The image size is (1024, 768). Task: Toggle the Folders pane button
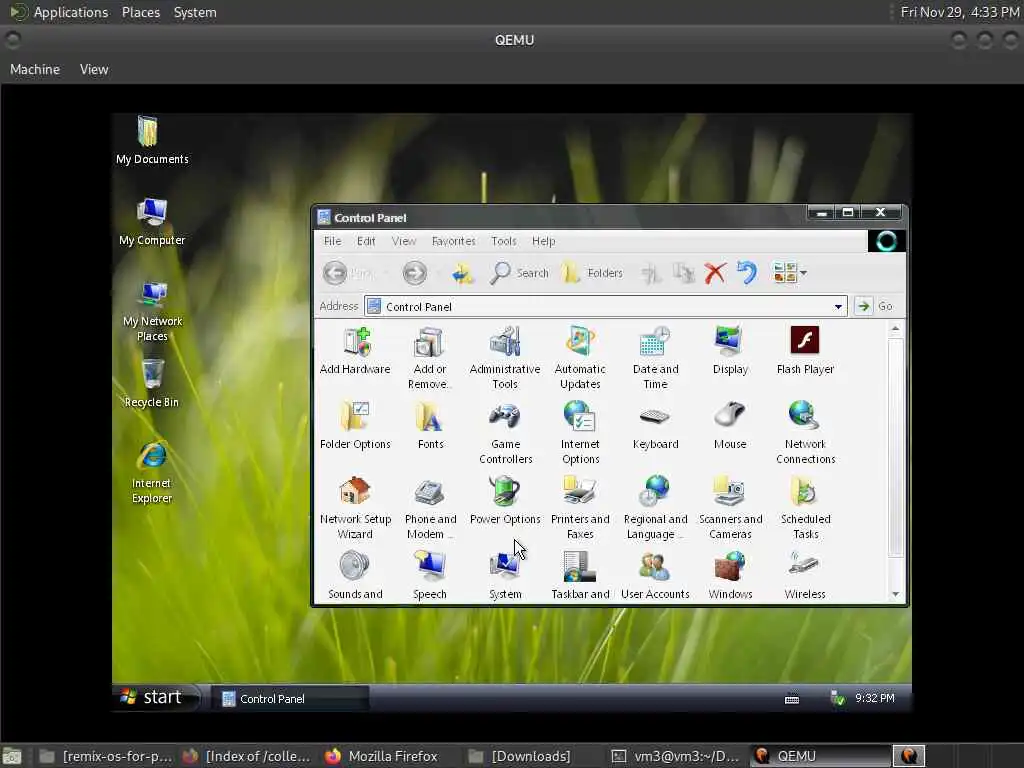(x=592, y=273)
